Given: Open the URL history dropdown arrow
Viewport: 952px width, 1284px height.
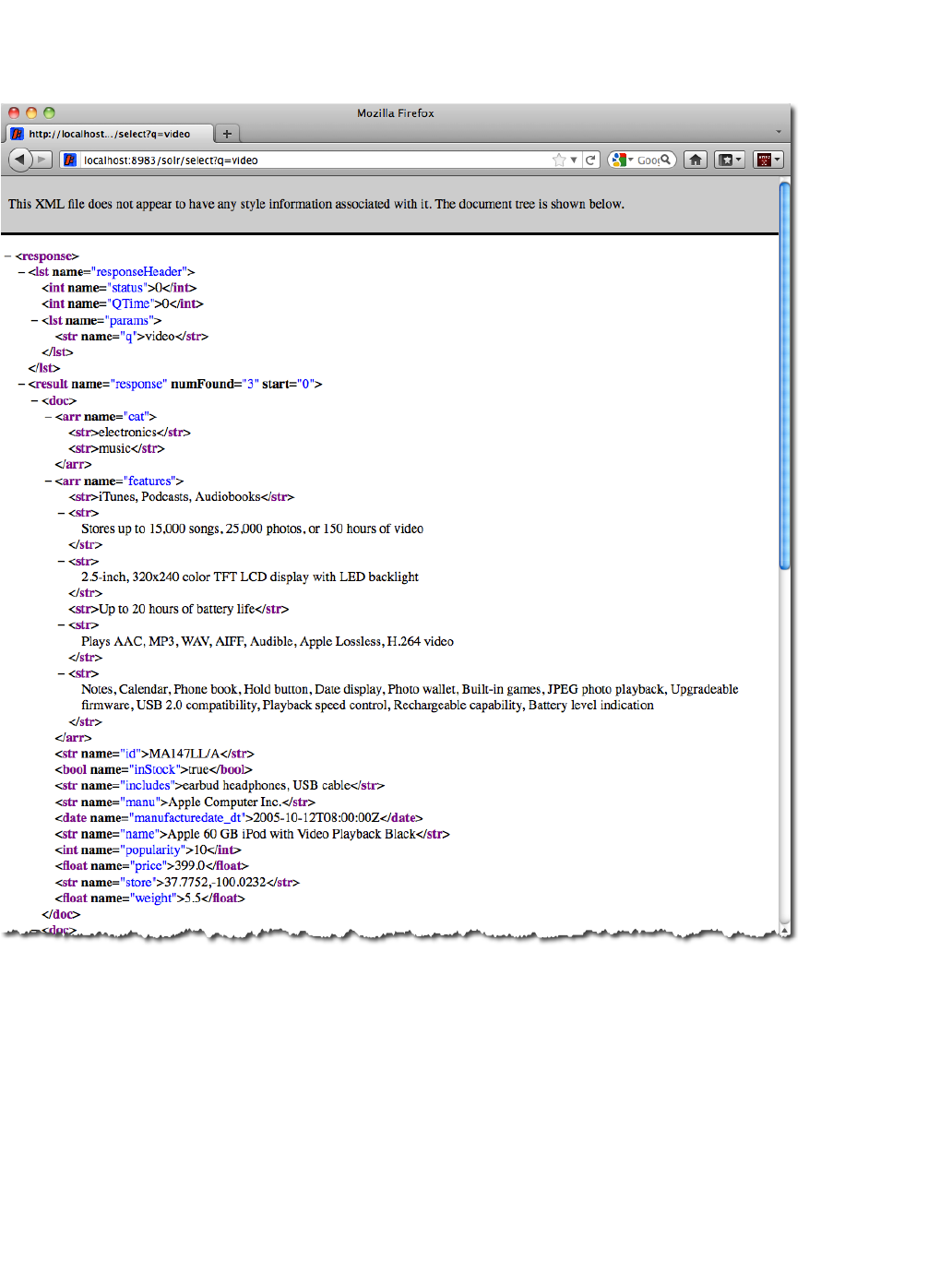Looking at the screenshot, I should tap(574, 160).
